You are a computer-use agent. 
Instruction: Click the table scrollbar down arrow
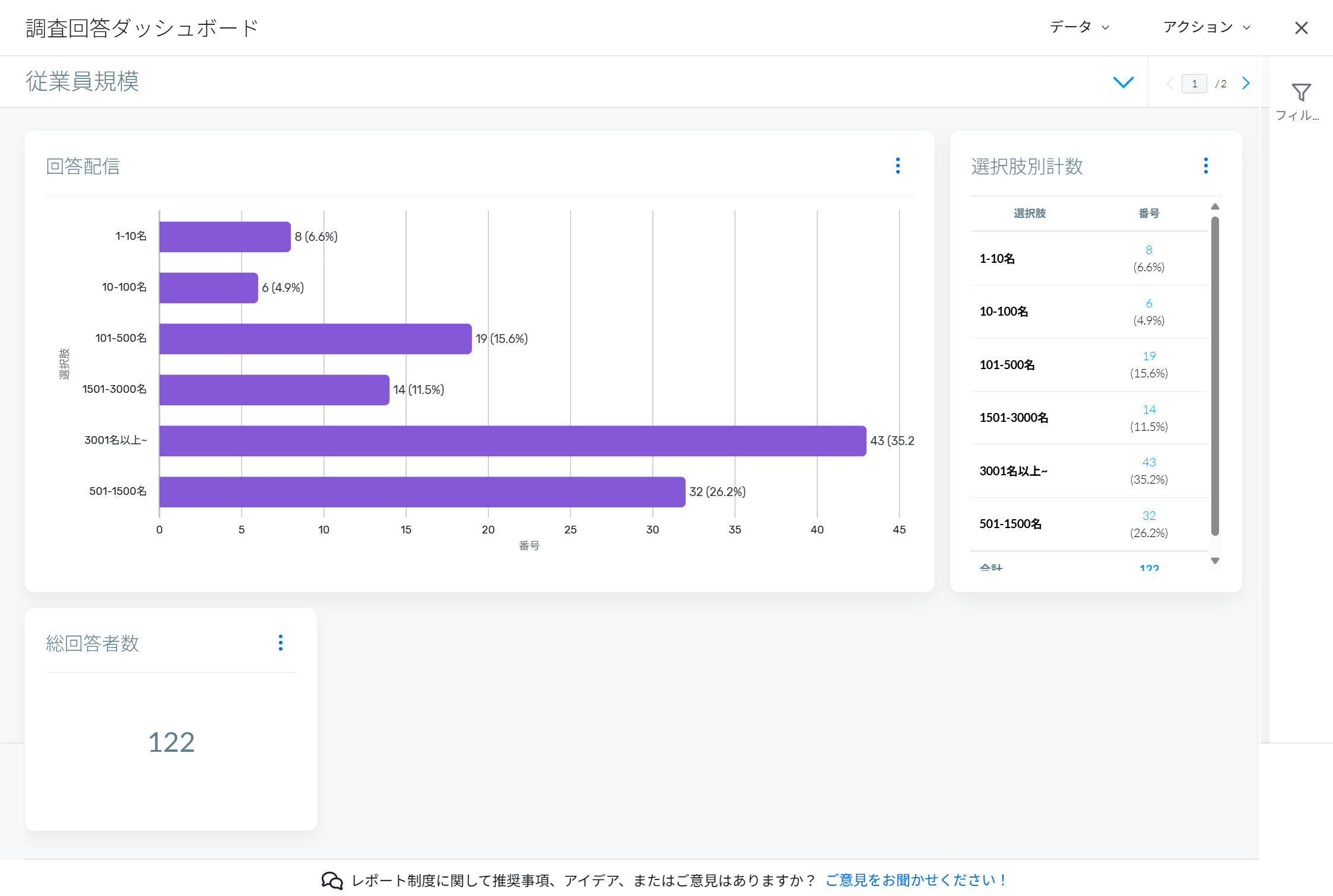pyautogui.click(x=1215, y=560)
